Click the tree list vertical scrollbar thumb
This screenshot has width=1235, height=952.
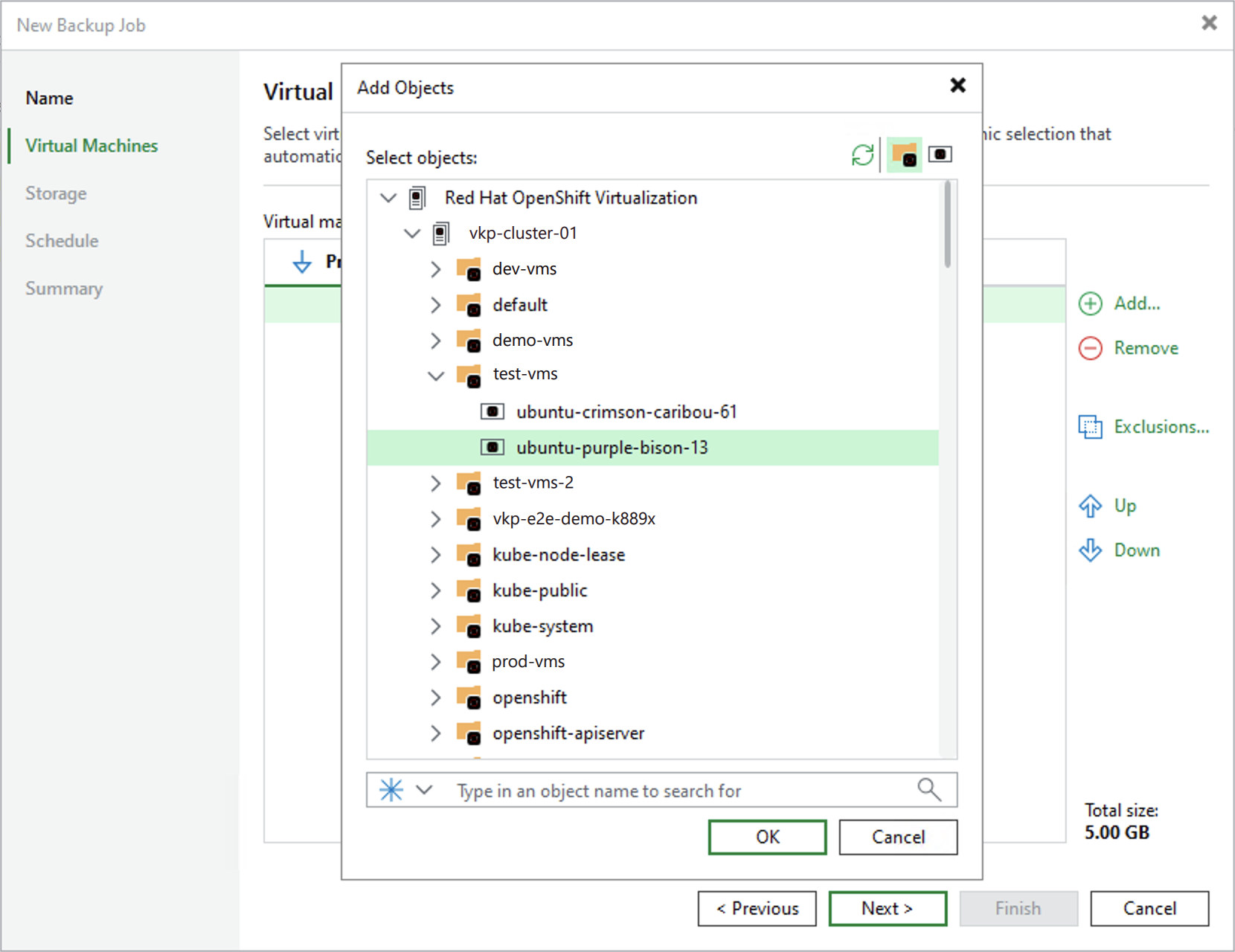coord(947,225)
